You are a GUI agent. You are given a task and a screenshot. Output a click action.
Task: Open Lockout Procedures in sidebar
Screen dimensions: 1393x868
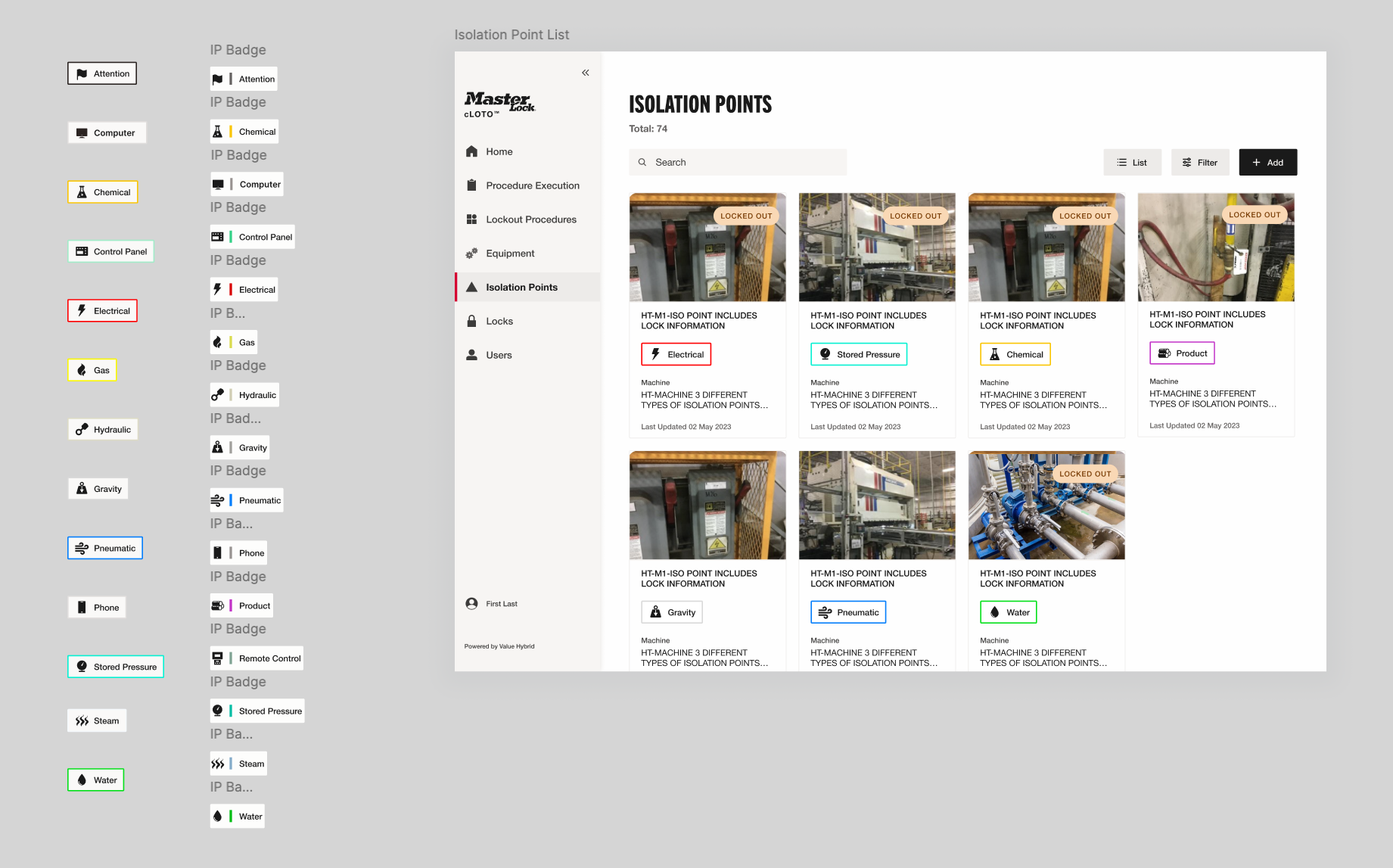[527, 219]
